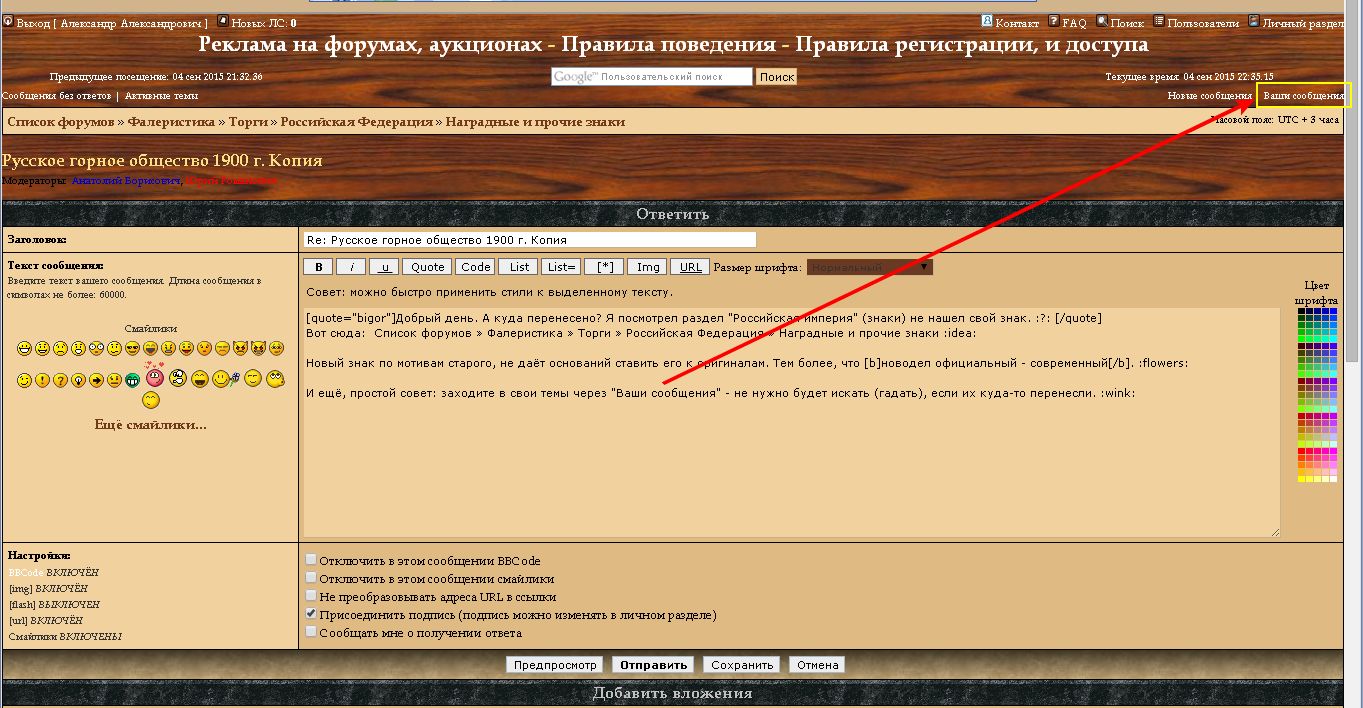The height and width of the screenshot is (708, 1363).
Task: Click the Контакт icon in top navigation
Action: (987, 21)
